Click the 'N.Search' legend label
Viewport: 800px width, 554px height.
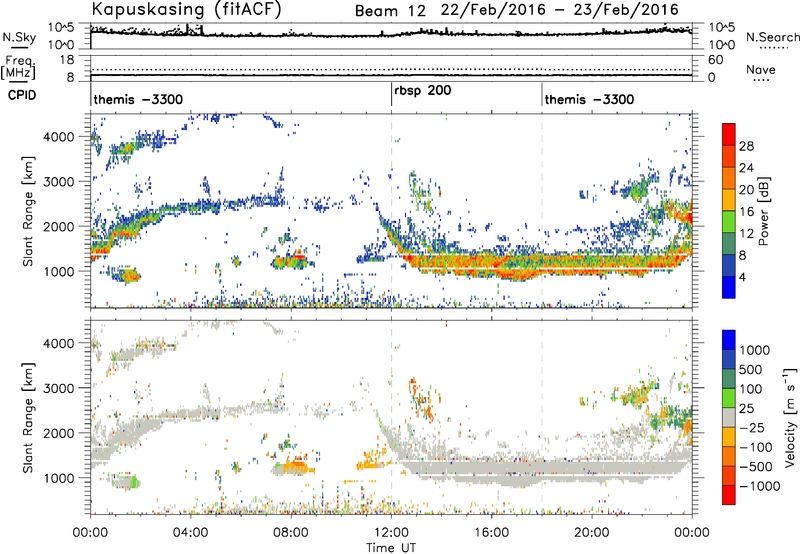773,37
